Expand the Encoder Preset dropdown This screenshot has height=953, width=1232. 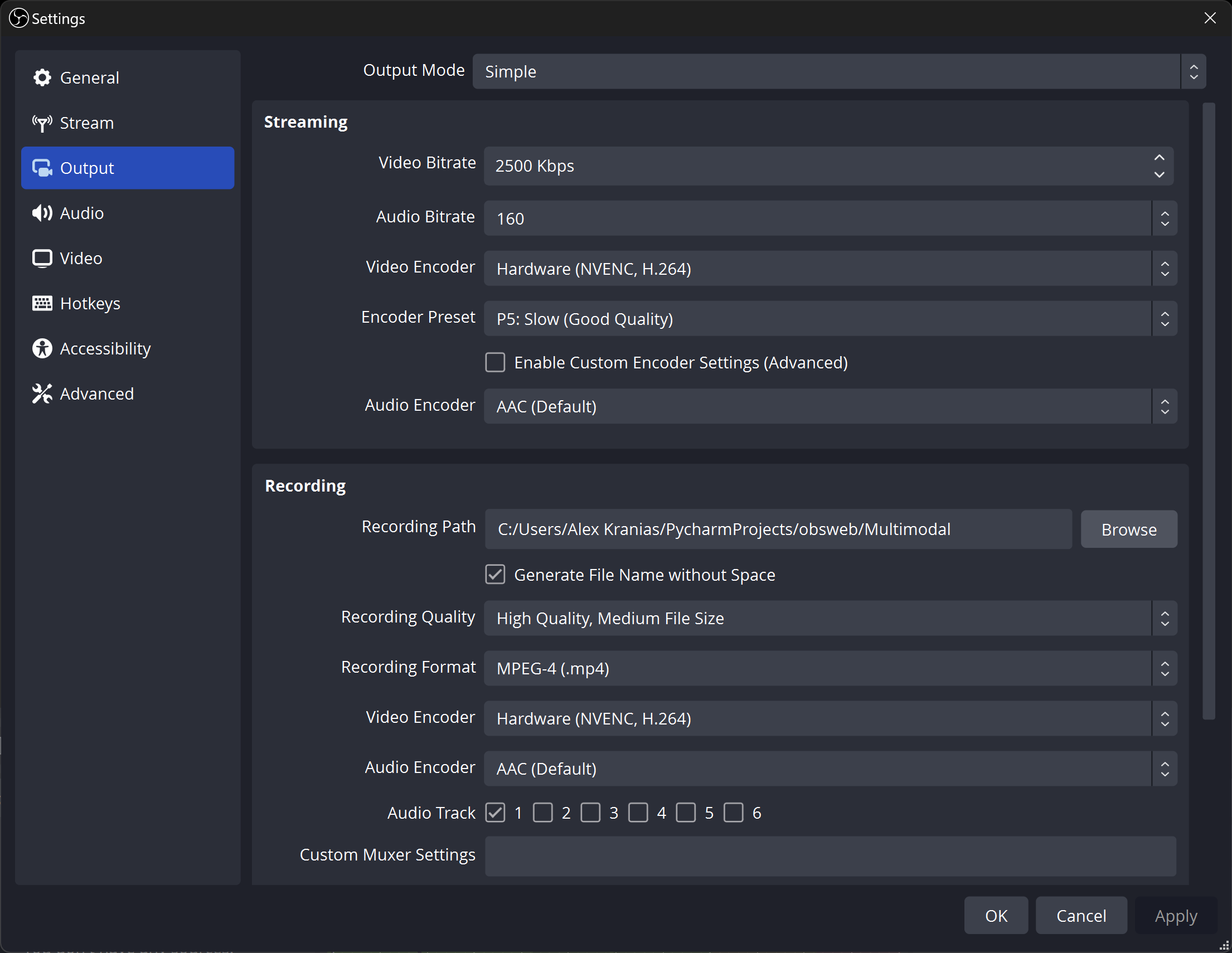pos(830,319)
